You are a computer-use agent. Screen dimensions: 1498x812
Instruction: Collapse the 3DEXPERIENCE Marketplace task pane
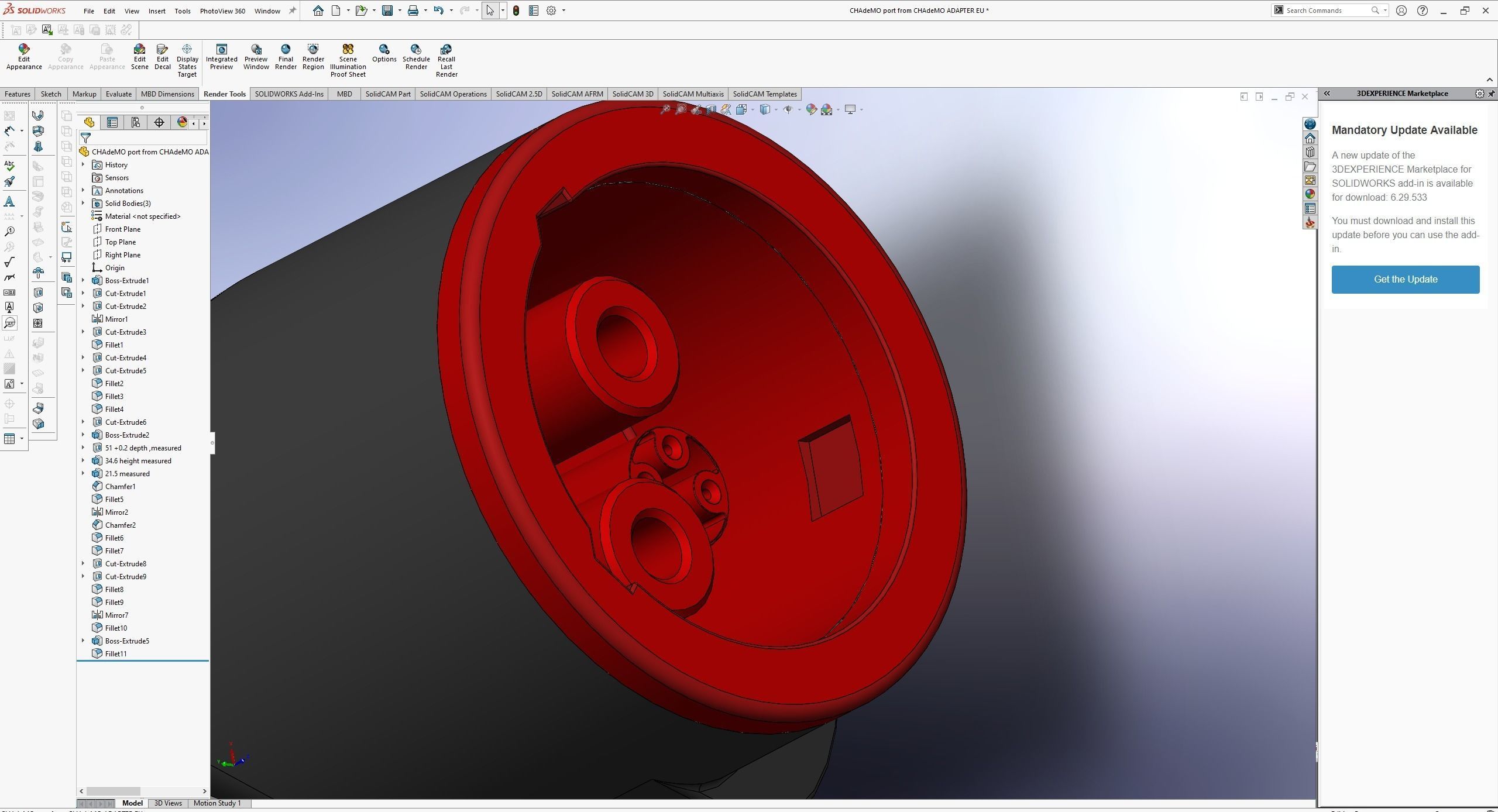tap(1327, 94)
